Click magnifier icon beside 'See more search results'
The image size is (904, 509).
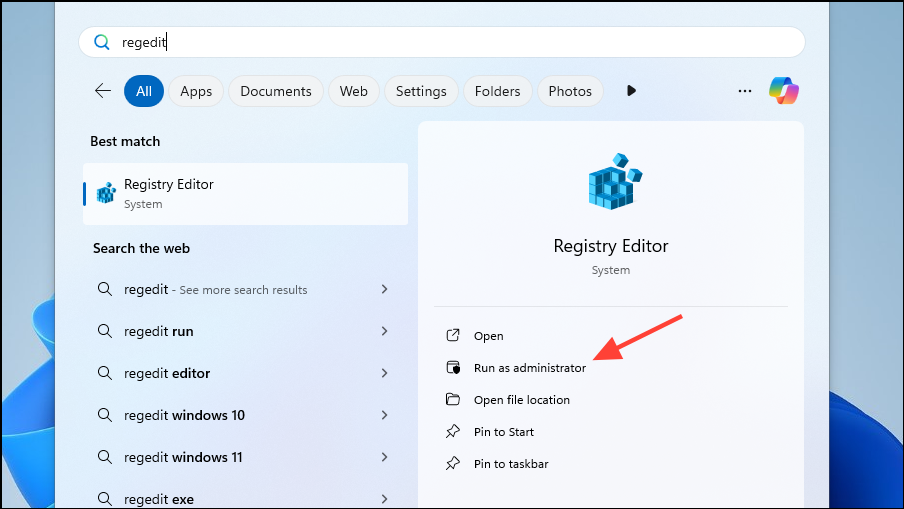click(104, 289)
